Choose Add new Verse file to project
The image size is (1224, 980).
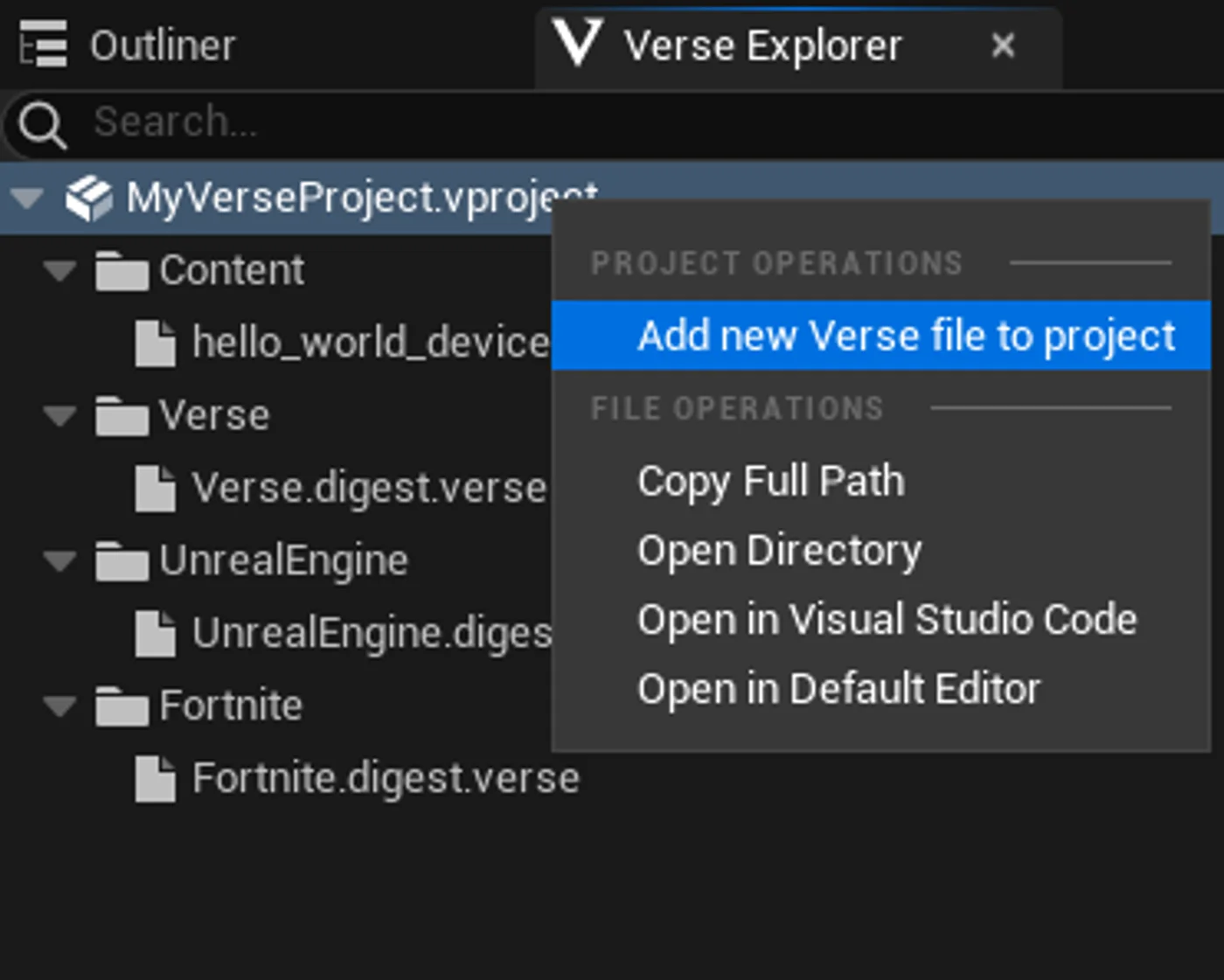(881, 336)
